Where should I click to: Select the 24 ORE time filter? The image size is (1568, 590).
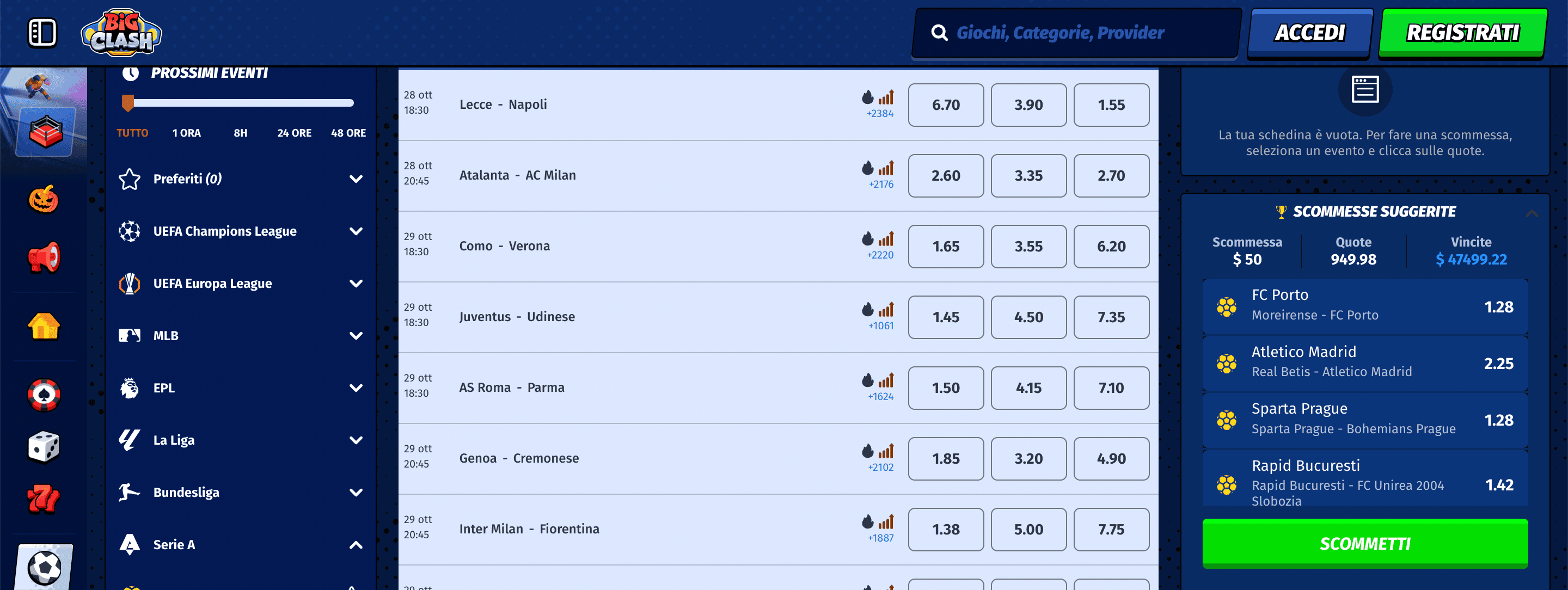(294, 133)
